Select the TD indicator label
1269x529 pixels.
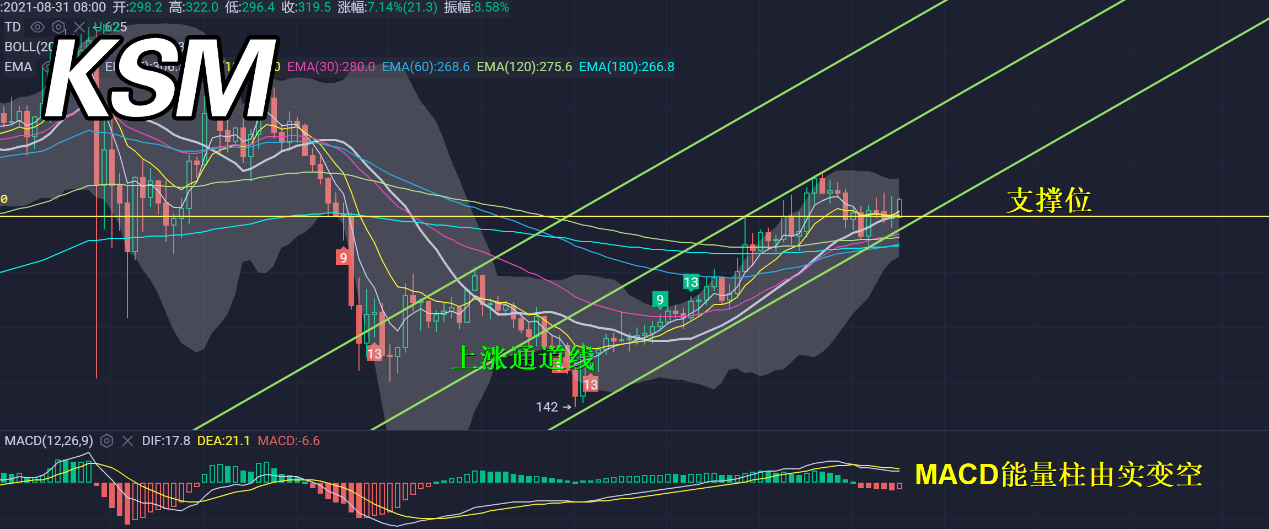click(x=13, y=27)
